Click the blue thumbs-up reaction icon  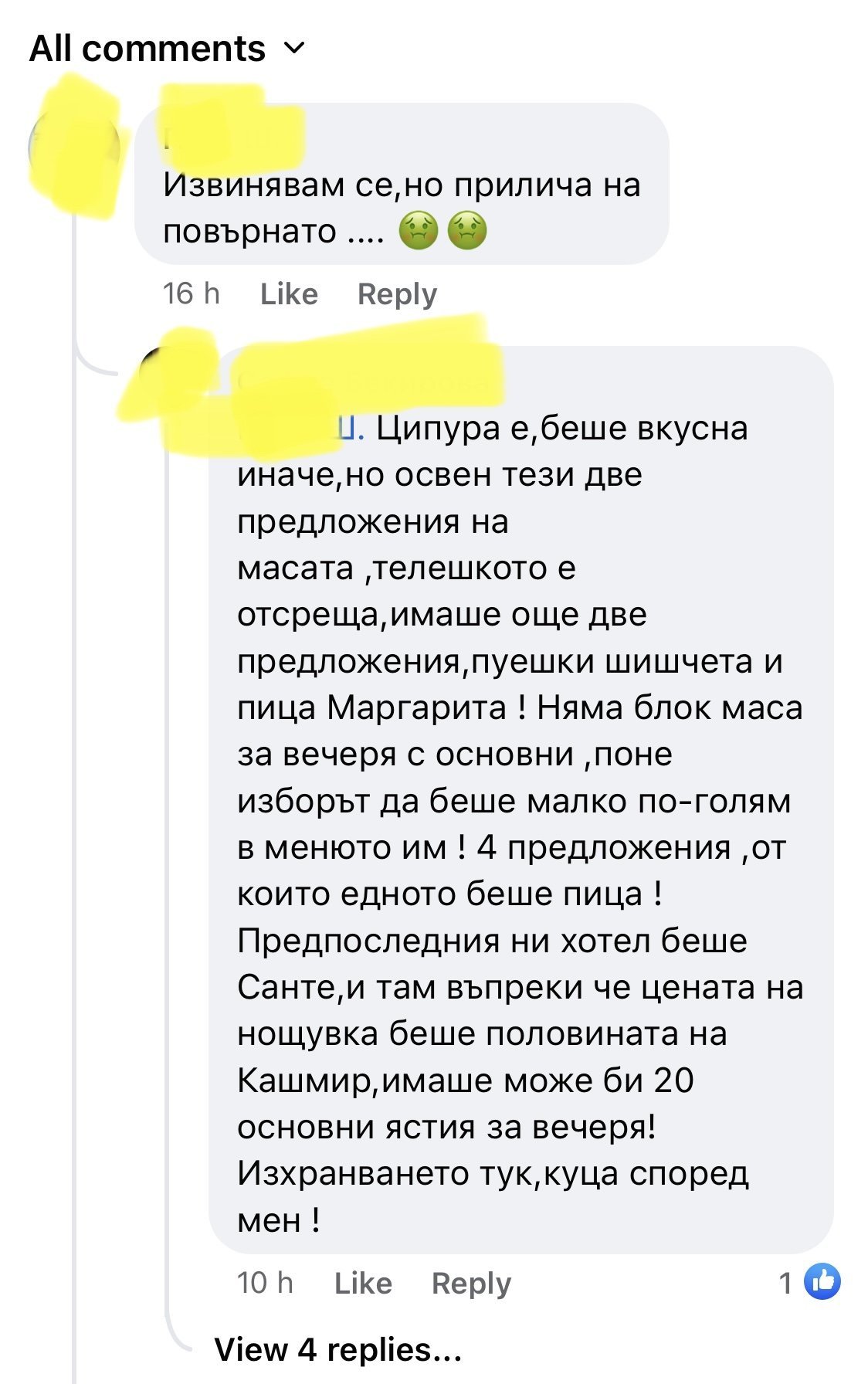pyautogui.click(x=822, y=1283)
